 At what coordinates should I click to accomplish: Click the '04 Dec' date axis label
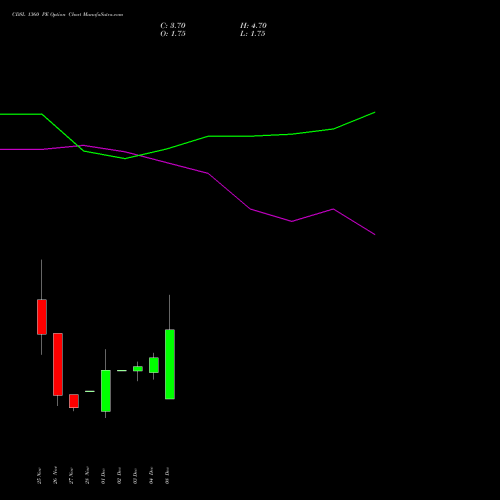pos(151,476)
